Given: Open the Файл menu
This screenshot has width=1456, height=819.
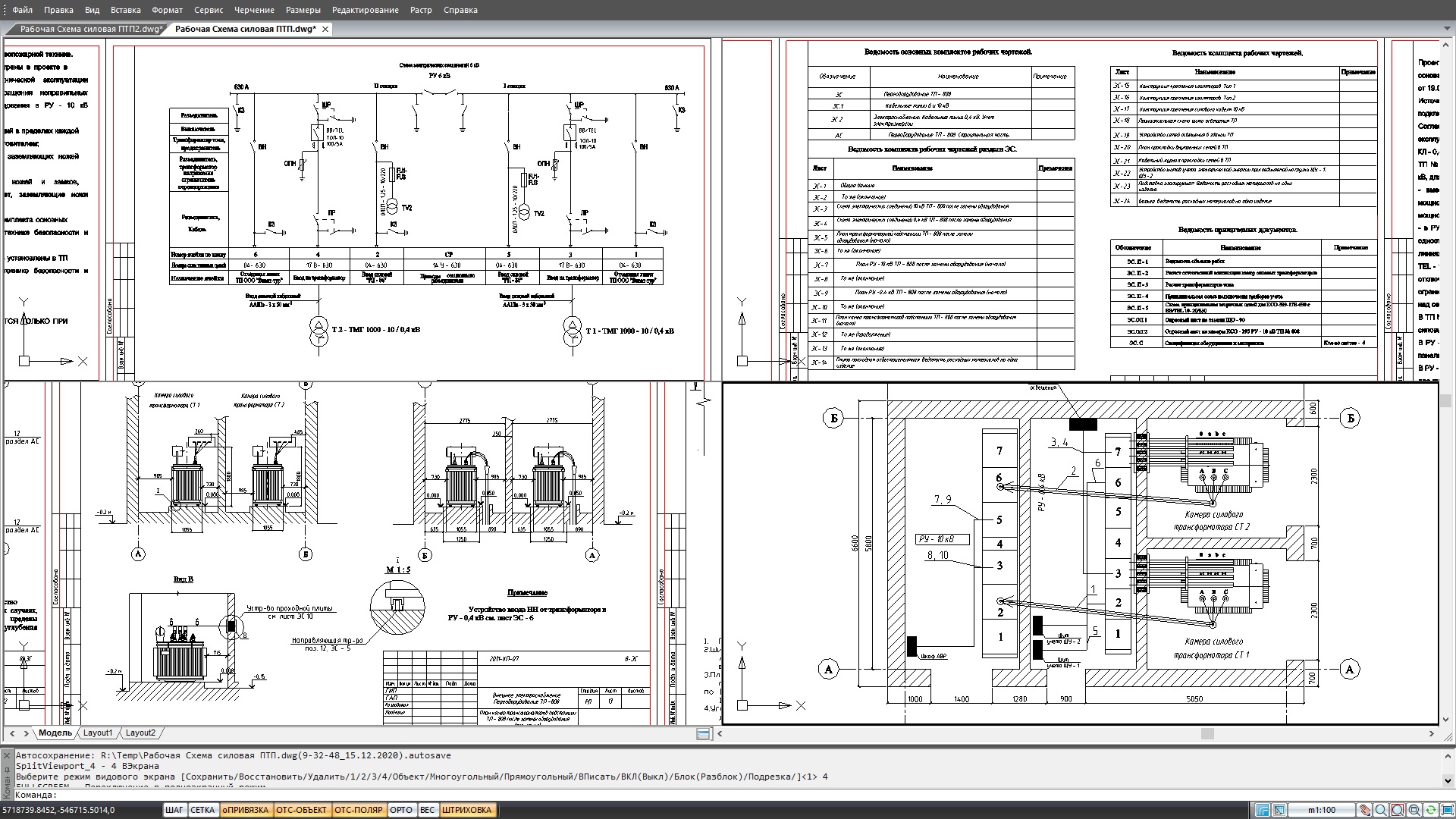Looking at the screenshot, I should coord(22,10).
